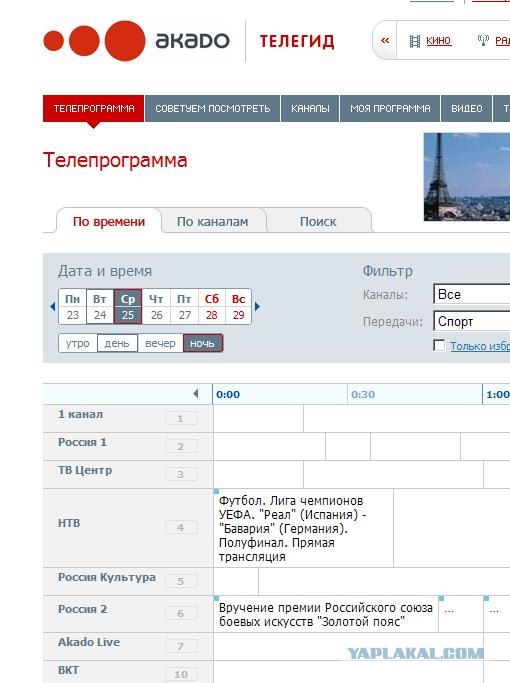510x683 pixels.
Task: Open Россия Культура channel link
Action: pos(107,577)
